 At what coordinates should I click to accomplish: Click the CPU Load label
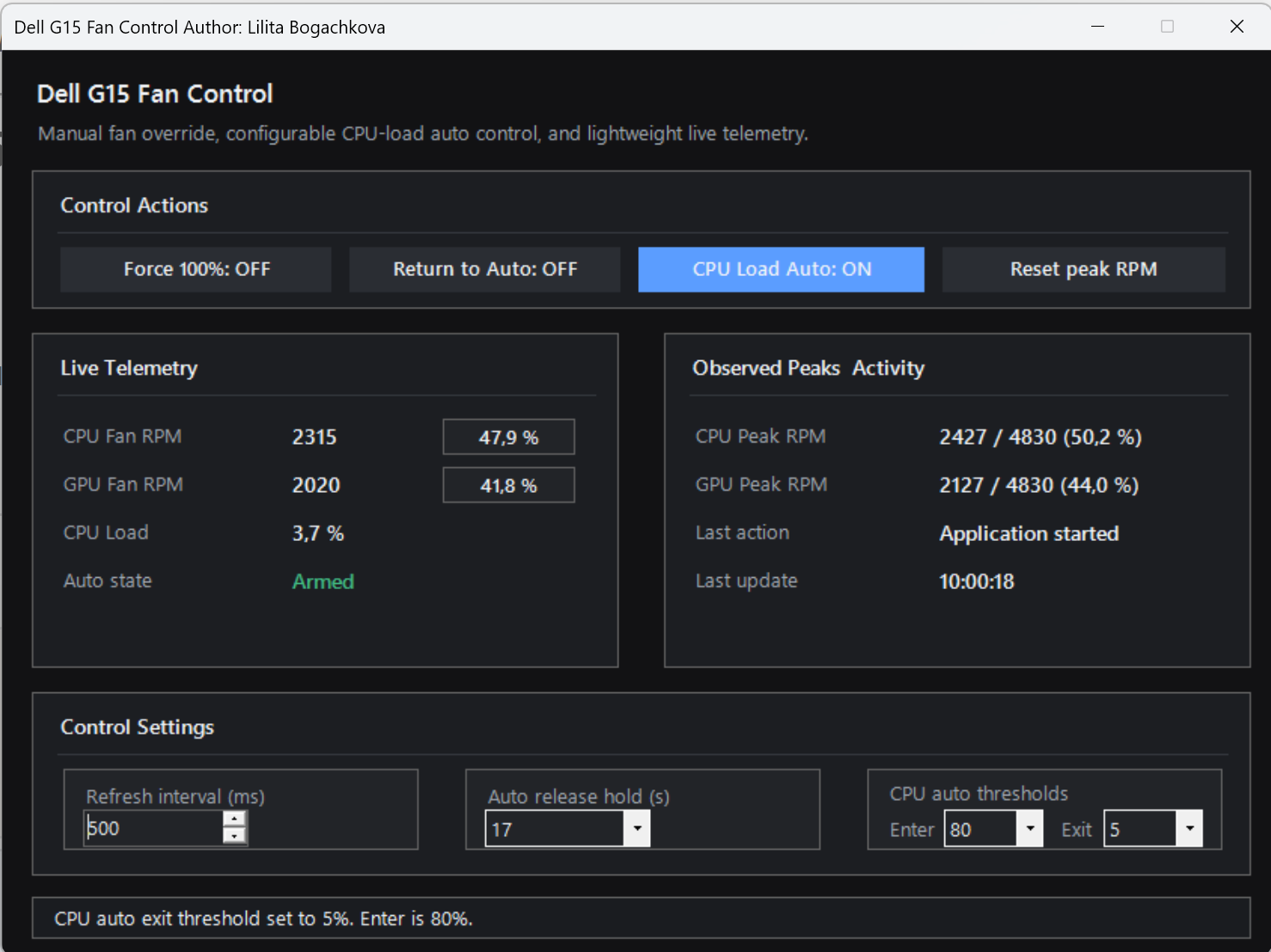click(106, 532)
